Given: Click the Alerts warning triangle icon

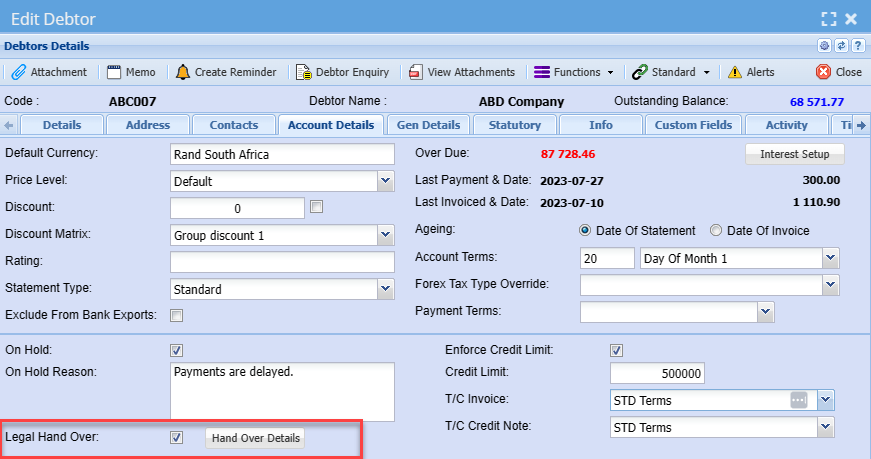Looking at the screenshot, I should pyautogui.click(x=734, y=72).
